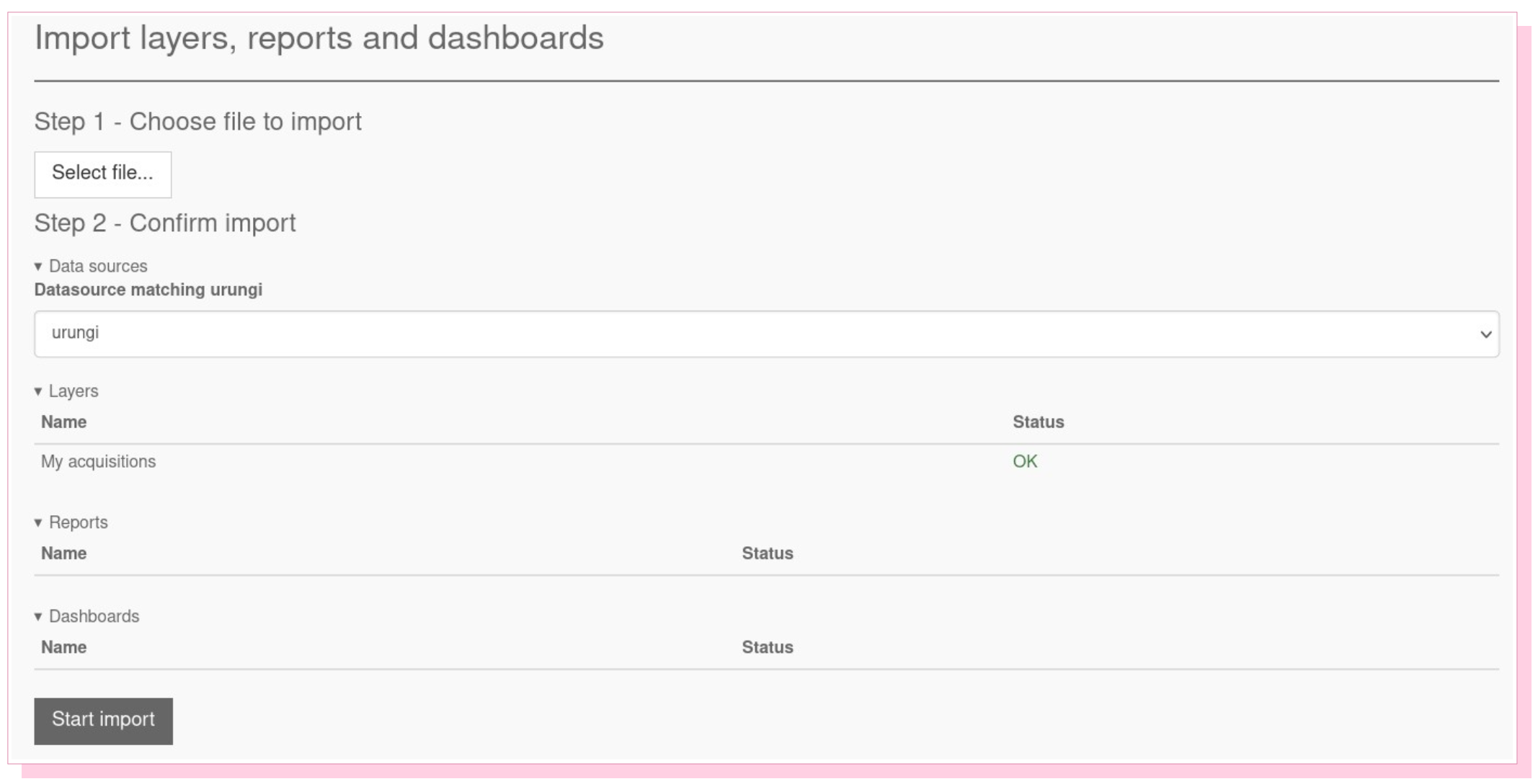Select the My acquisitions layer row
This screenshot has height=784, width=1538.
(x=99, y=461)
